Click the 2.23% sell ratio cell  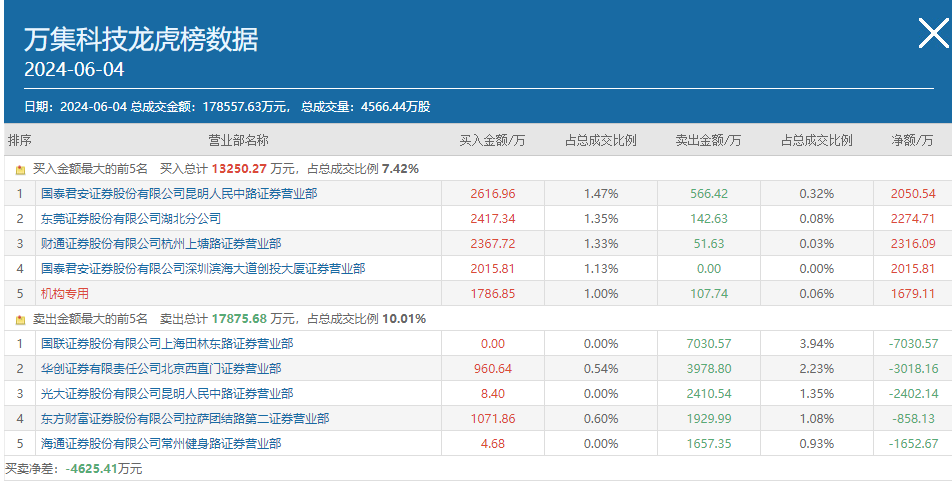[x=817, y=368]
